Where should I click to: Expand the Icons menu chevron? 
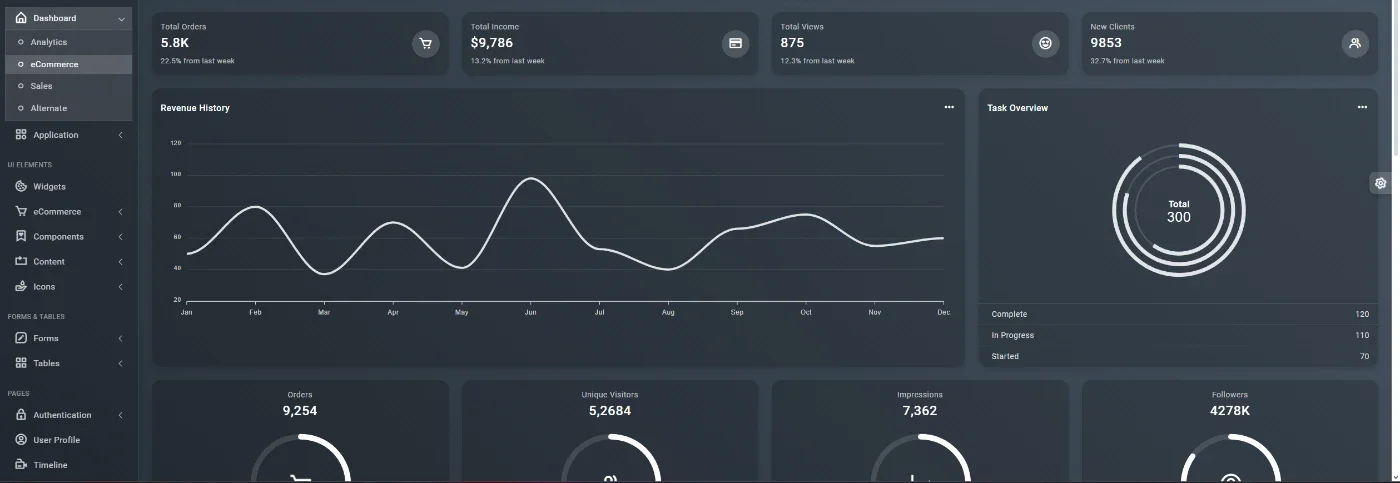(x=121, y=287)
